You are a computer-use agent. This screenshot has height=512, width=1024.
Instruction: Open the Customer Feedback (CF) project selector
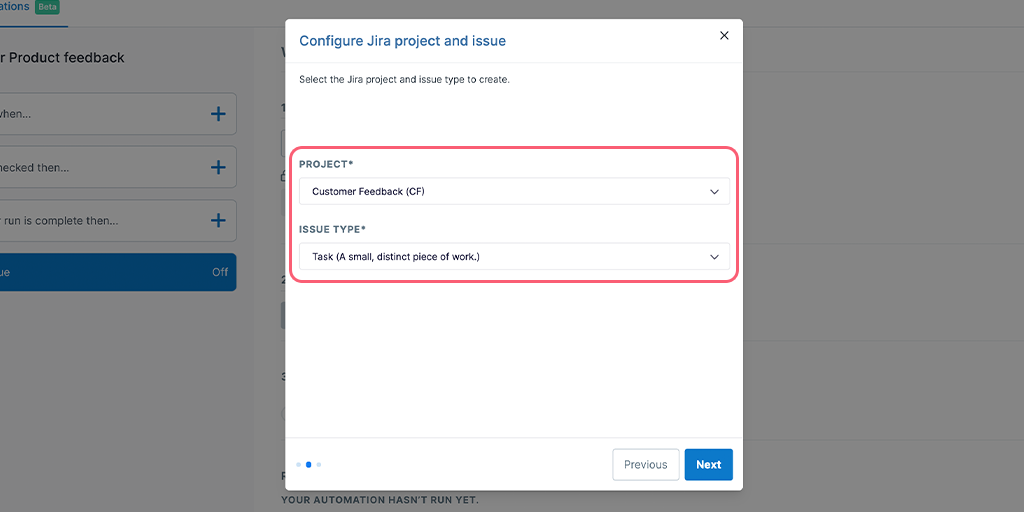[x=514, y=191]
